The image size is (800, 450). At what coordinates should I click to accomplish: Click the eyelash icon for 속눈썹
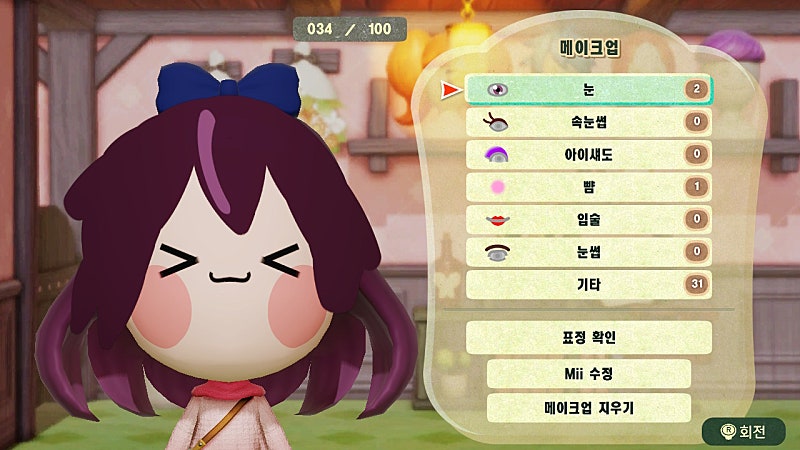(495, 122)
